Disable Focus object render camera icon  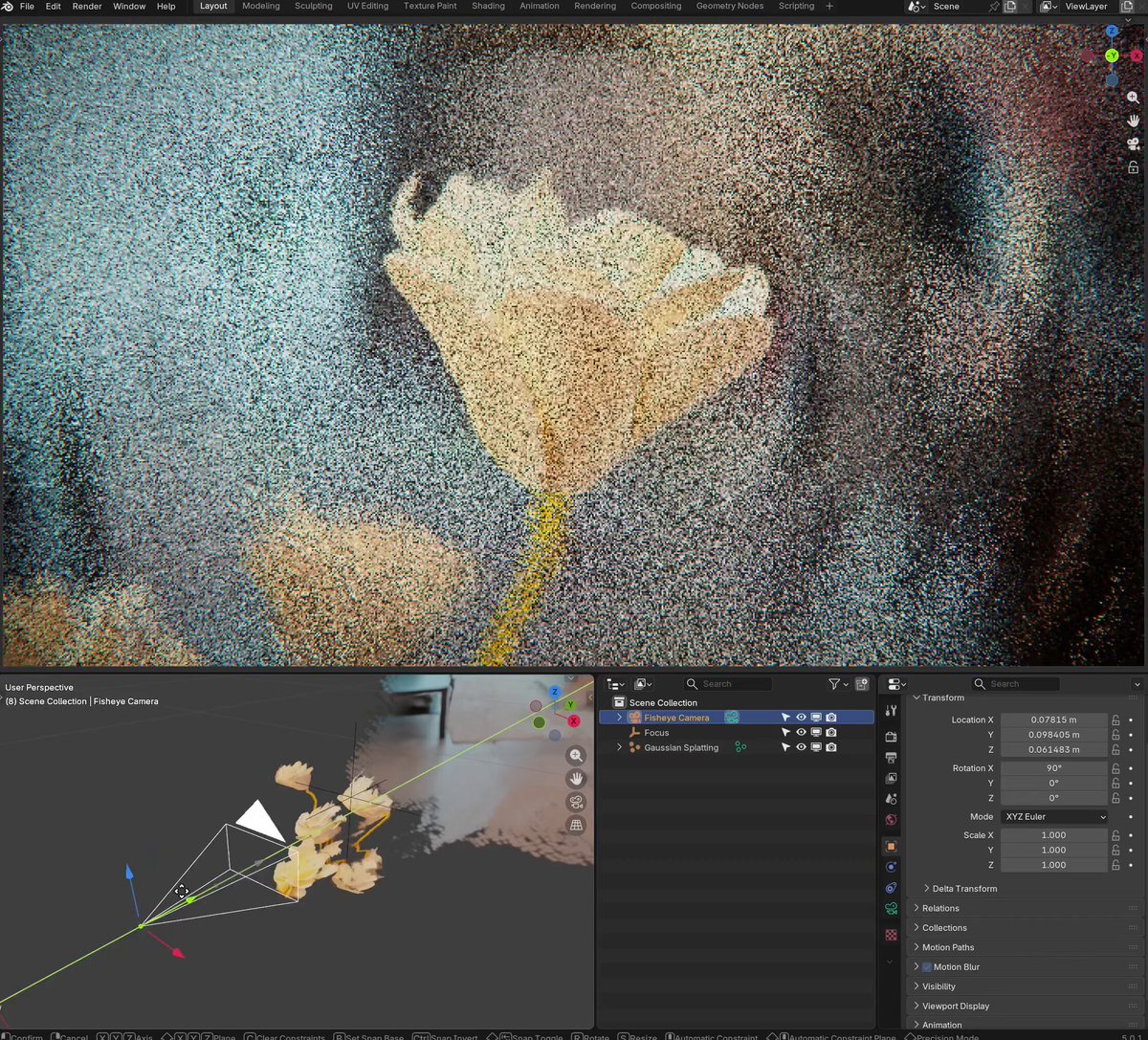coord(831,733)
